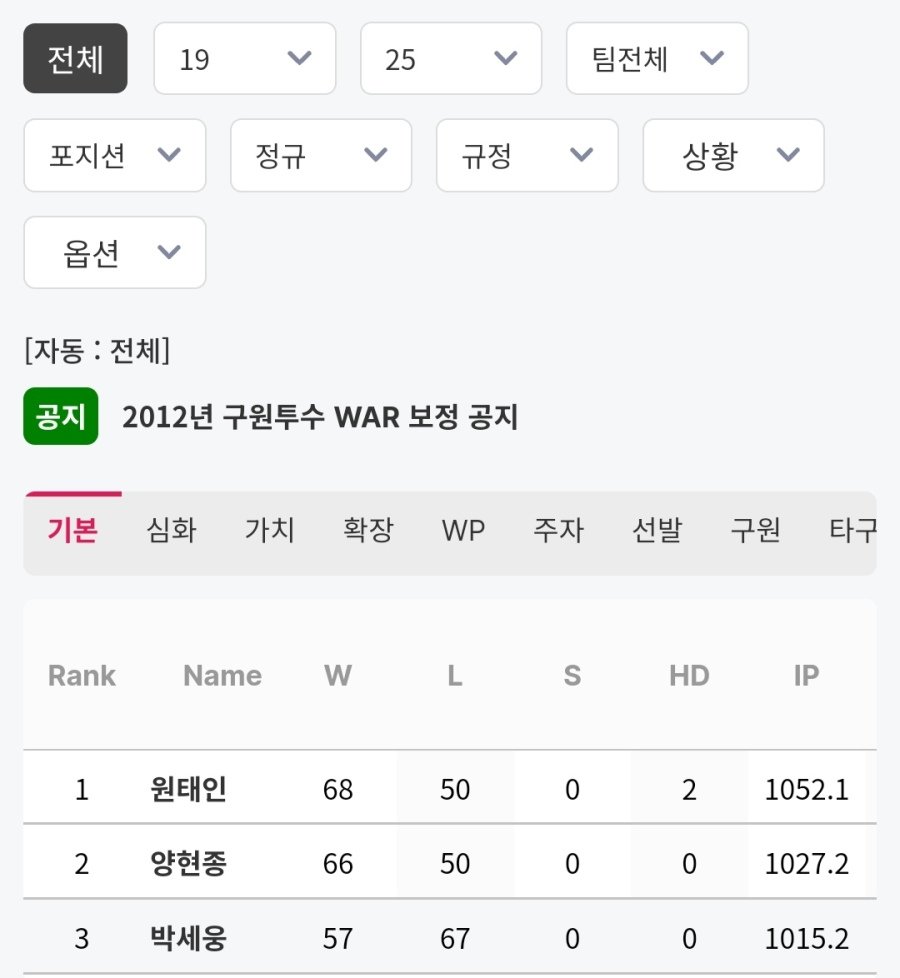The height and width of the screenshot is (978, 900).
Task: Expand the 상황 situation dropdown
Action: point(732,156)
